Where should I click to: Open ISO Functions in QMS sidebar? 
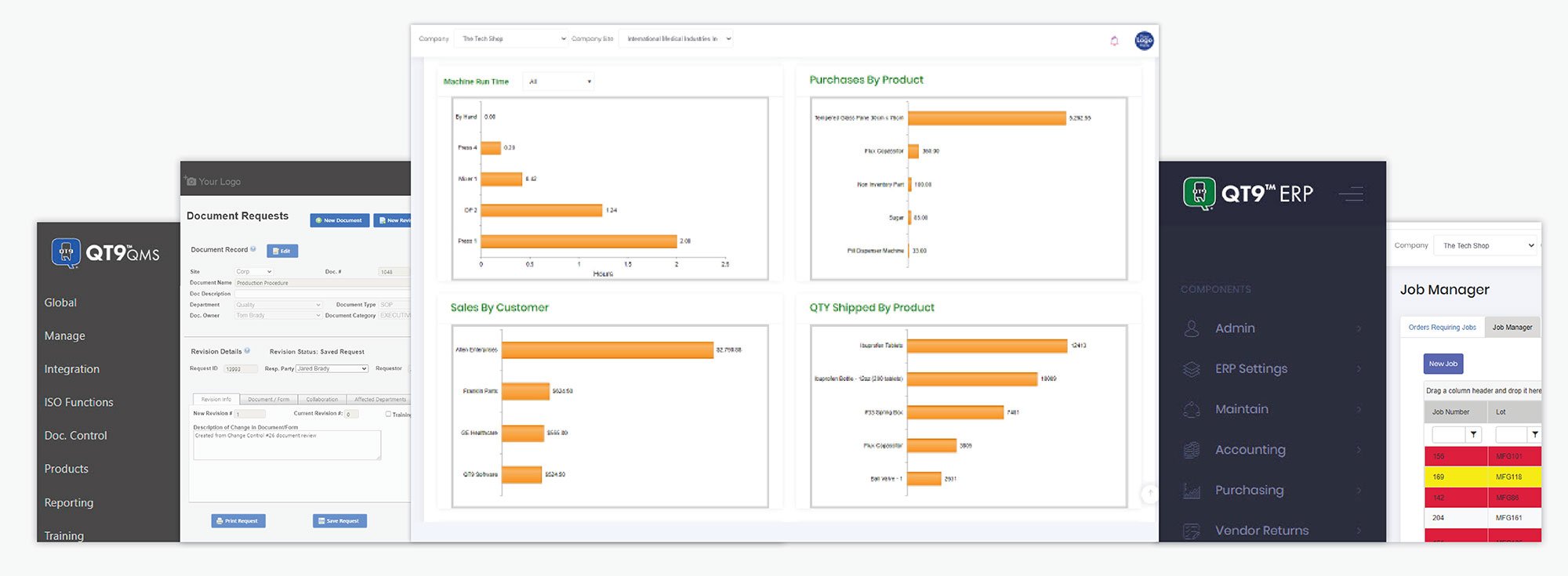pyautogui.click(x=78, y=402)
